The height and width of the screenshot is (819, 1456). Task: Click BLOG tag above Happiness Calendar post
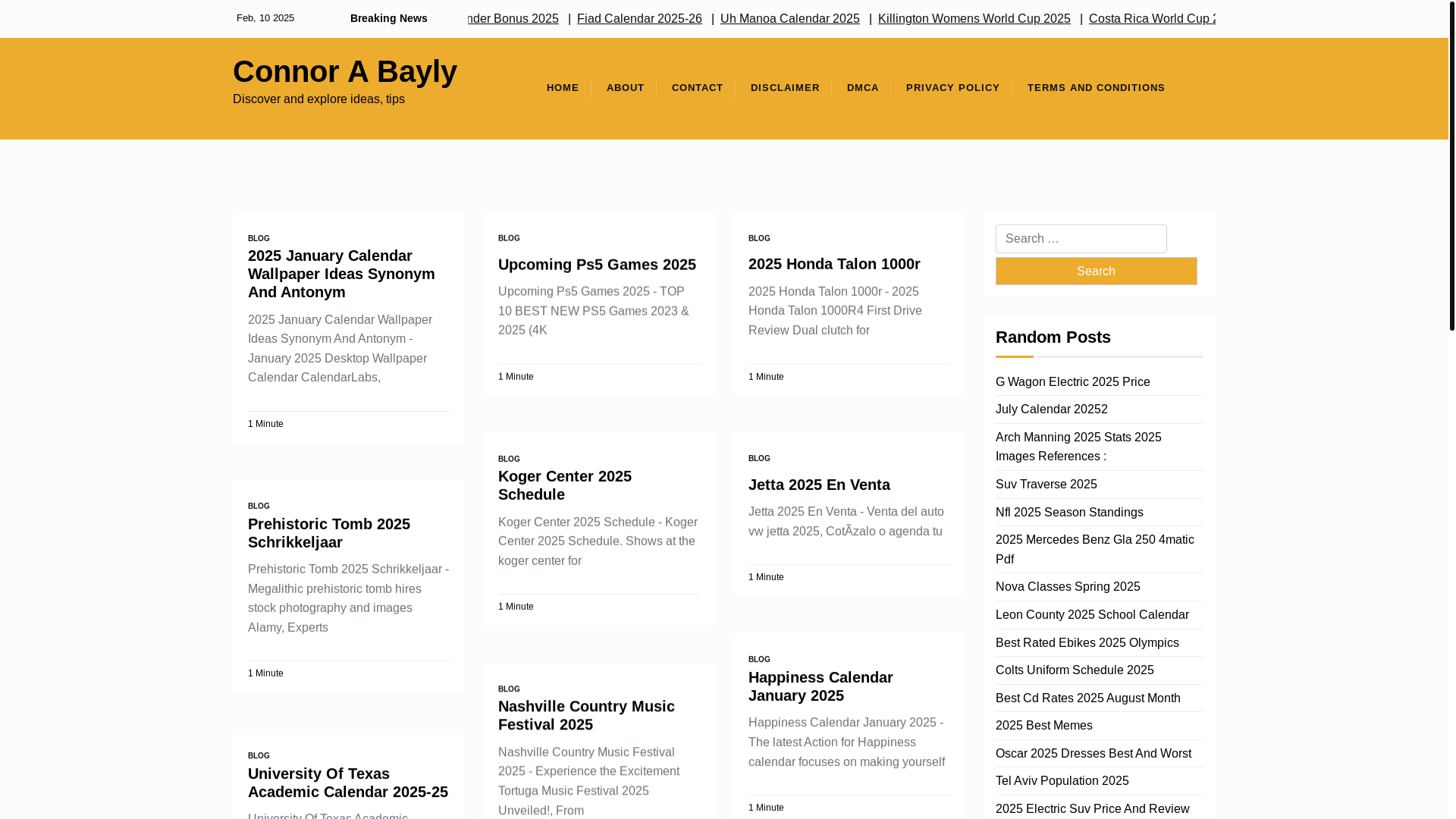pos(759,660)
